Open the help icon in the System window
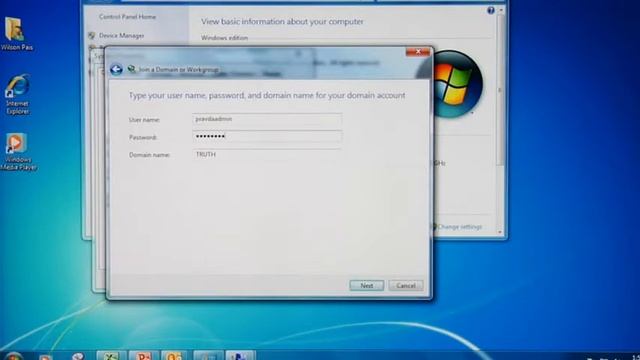The image size is (640, 360). coord(491,11)
